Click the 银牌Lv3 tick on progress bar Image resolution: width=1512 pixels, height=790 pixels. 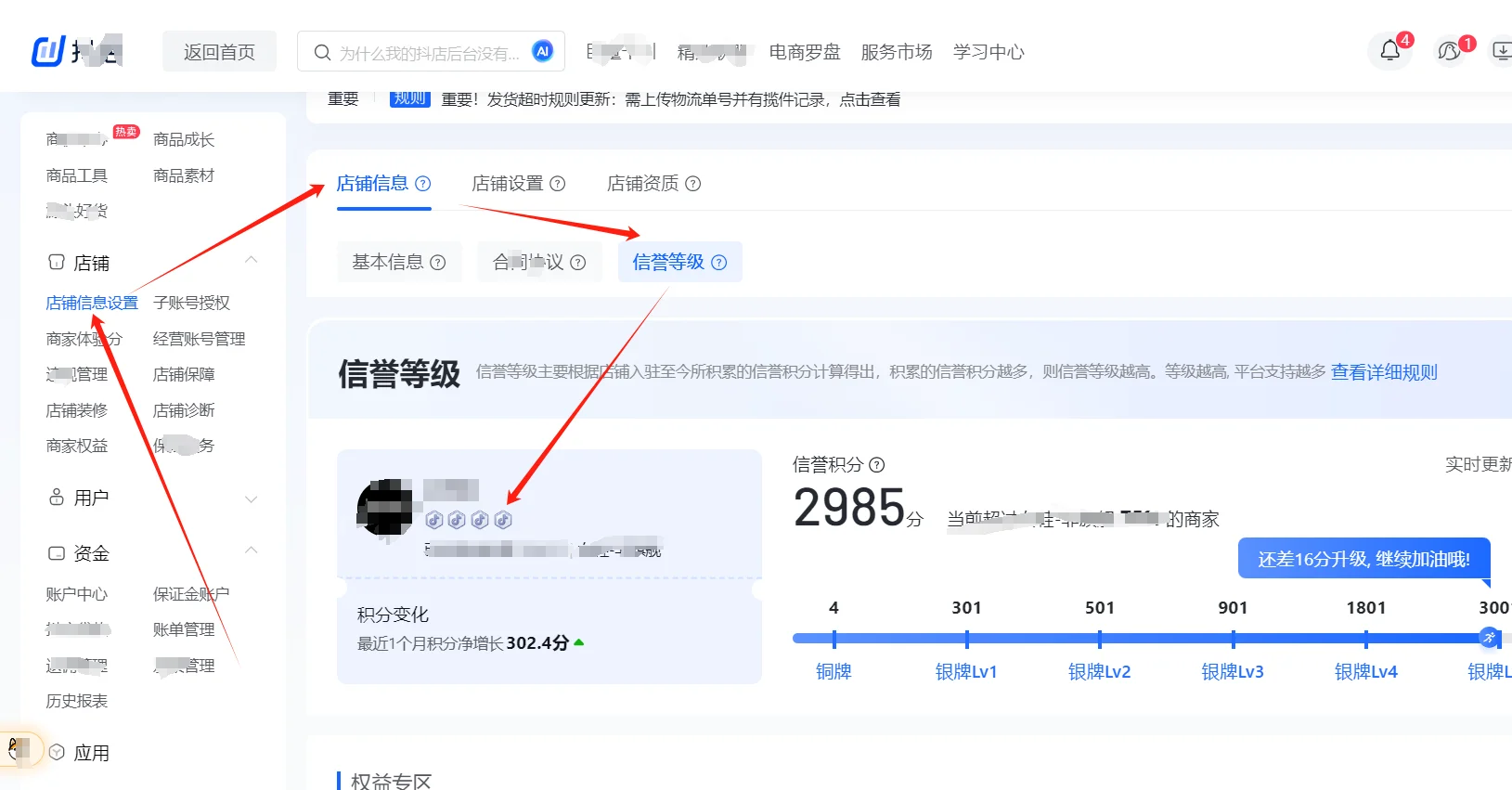[x=1233, y=639]
